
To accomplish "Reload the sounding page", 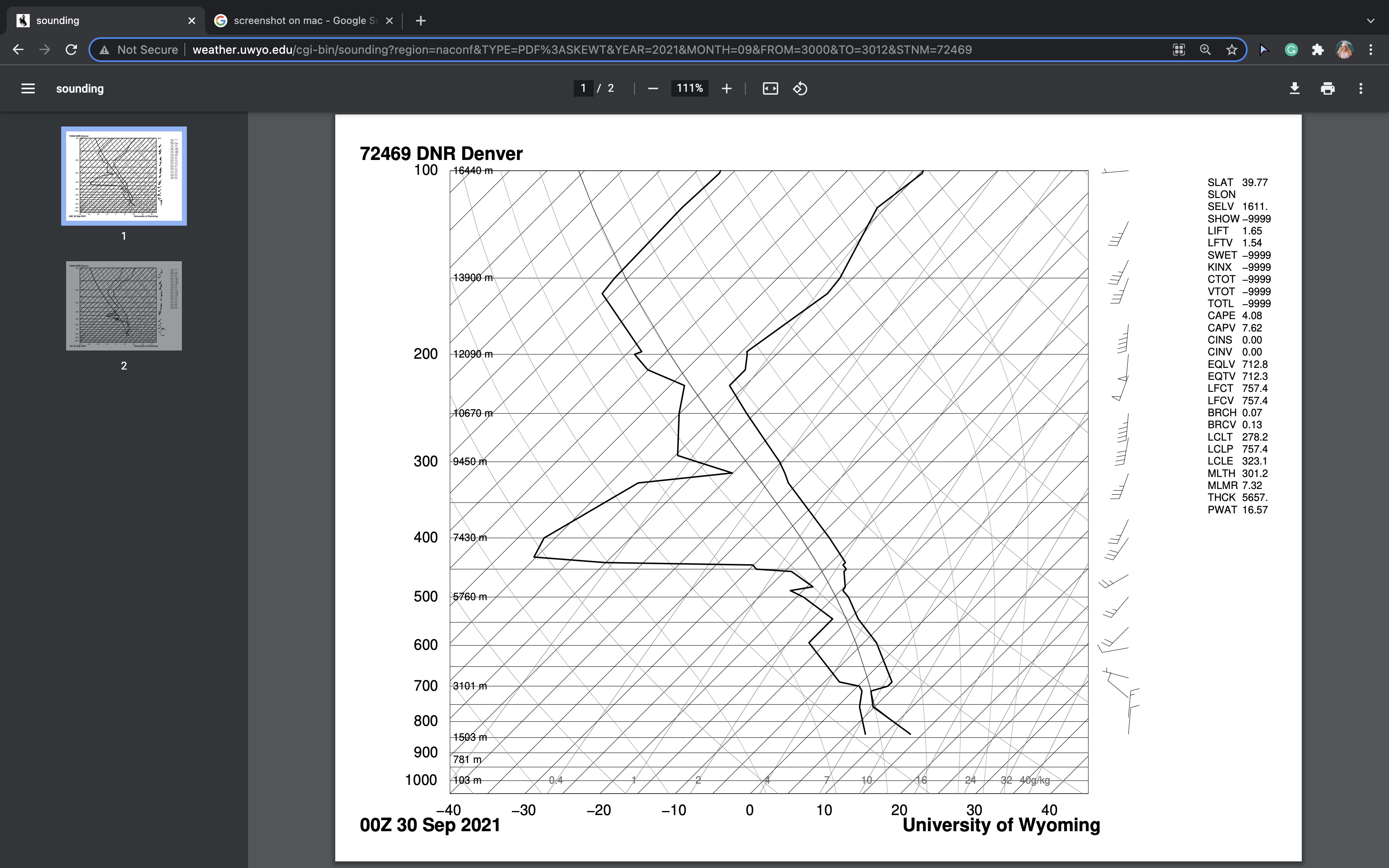I will (71, 50).
